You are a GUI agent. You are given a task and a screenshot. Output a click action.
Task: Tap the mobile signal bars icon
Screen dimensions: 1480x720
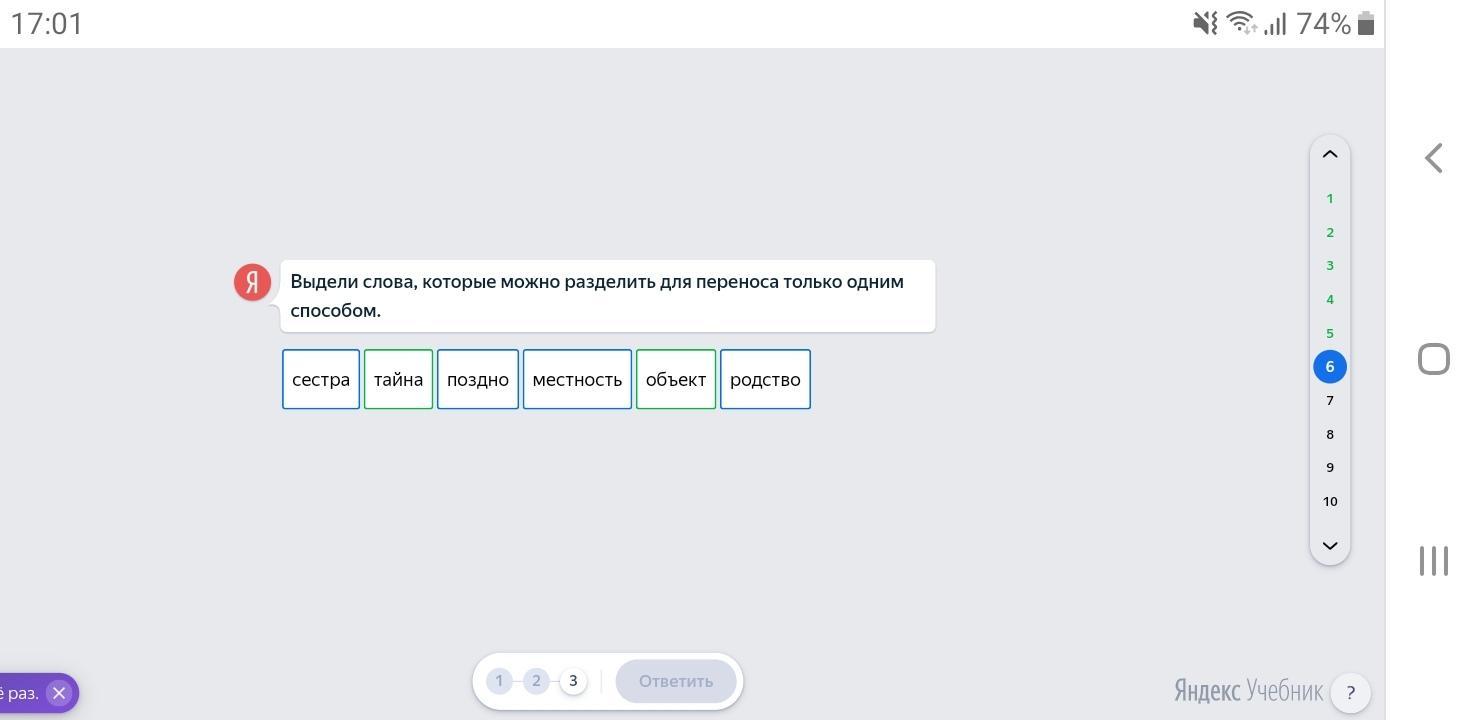[1275, 23]
